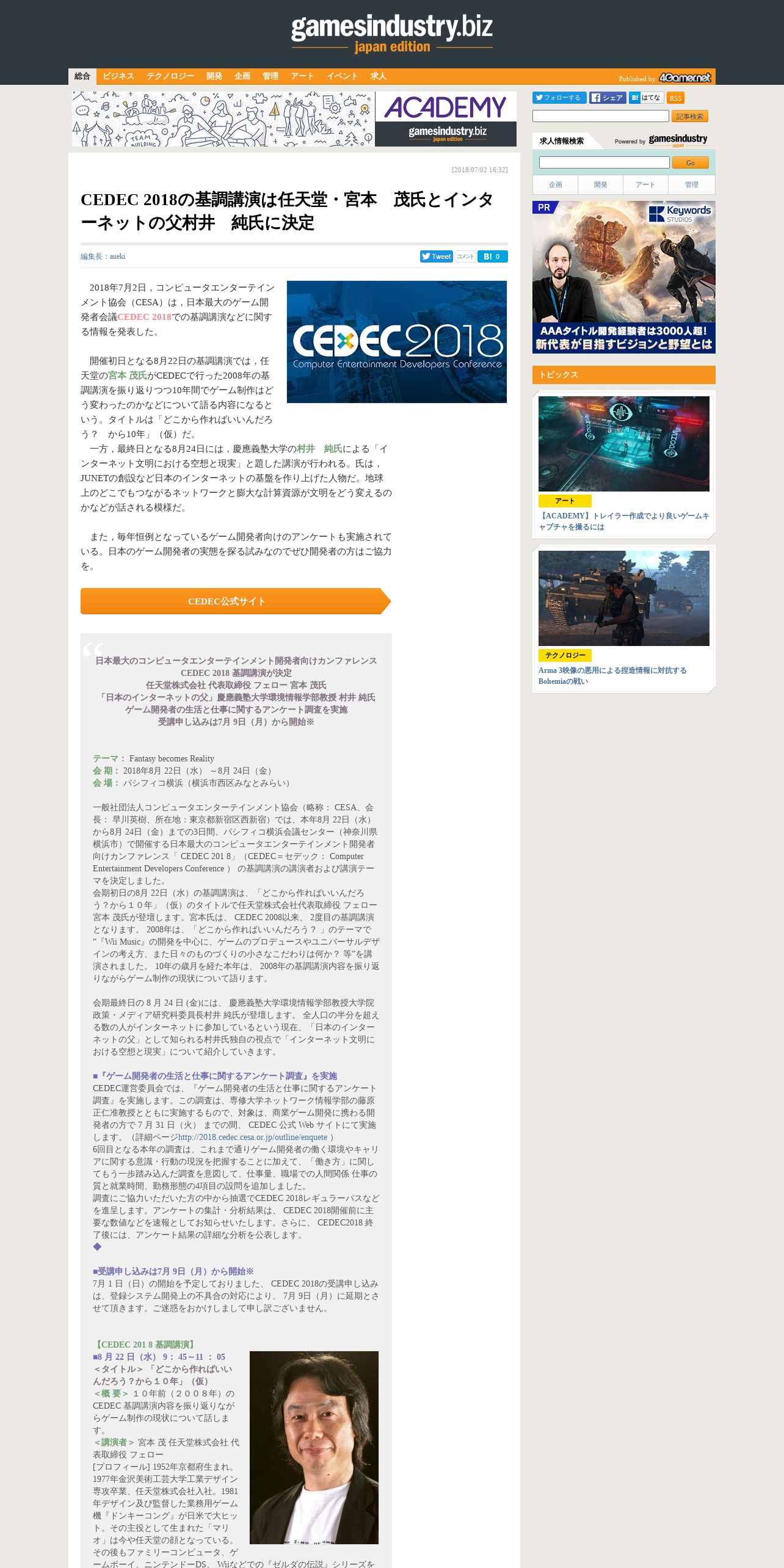Open the Arma 3 Bohemia article link
This screenshot has height=1568, width=784.
pos(612,676)
